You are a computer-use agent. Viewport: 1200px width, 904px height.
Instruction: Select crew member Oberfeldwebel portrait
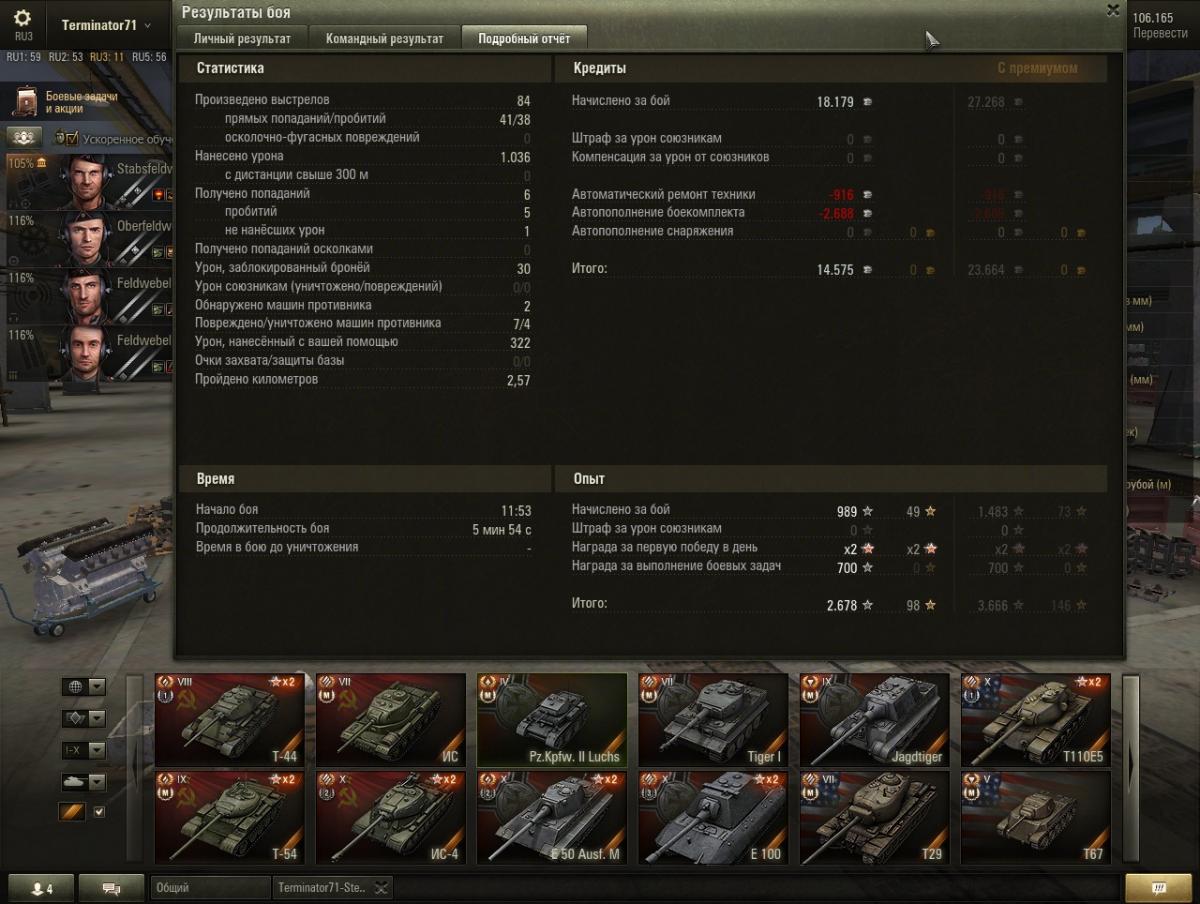pos(88,239)
